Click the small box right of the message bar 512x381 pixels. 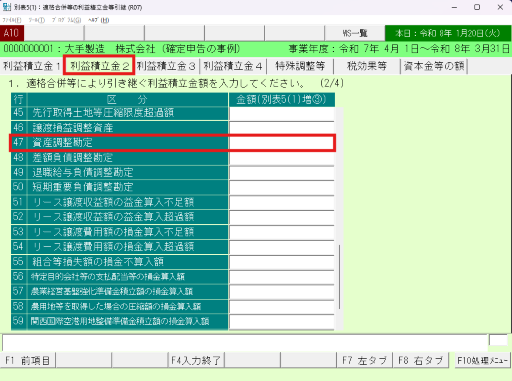(x=498, y=340)
